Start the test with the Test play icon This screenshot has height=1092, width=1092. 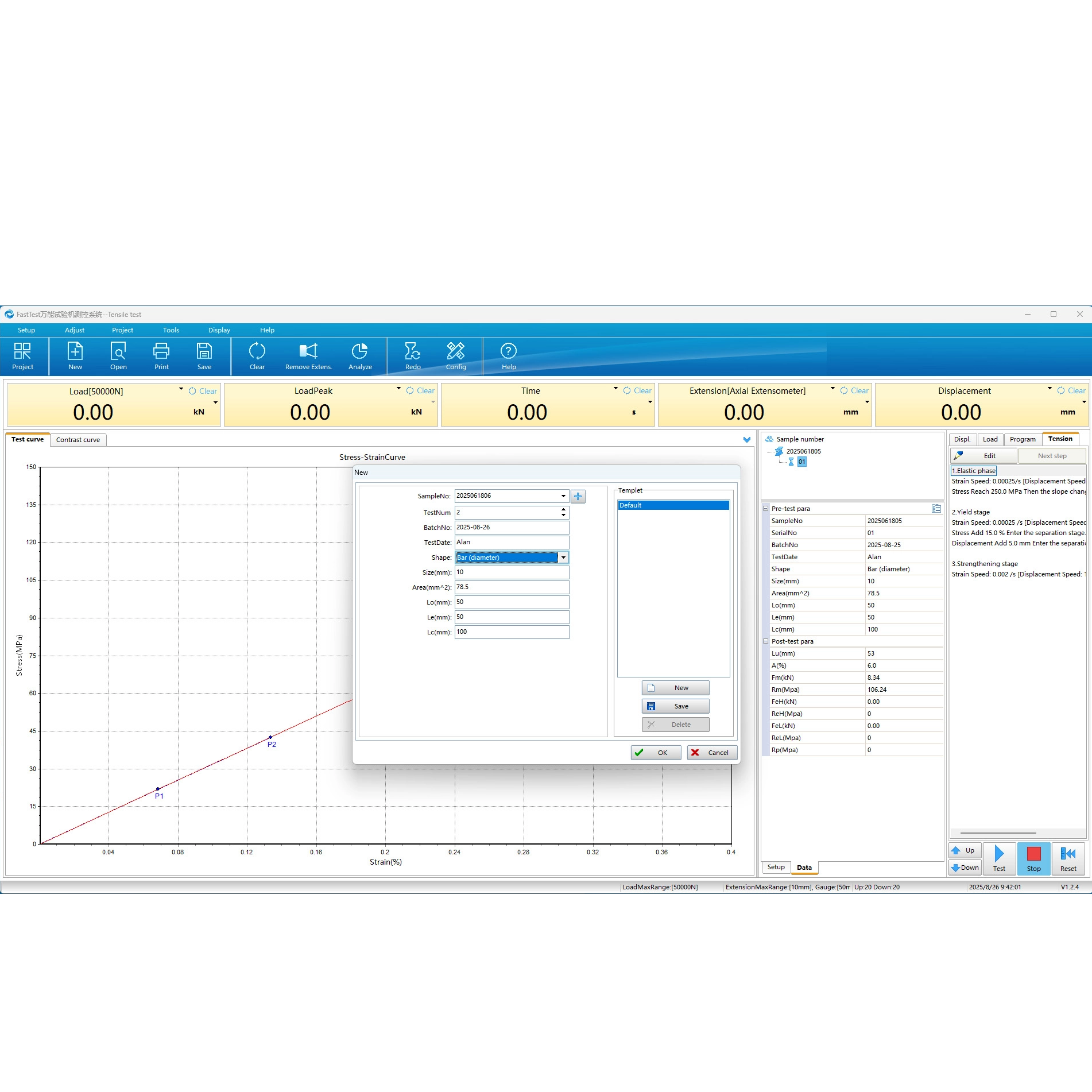pos(999,858)
